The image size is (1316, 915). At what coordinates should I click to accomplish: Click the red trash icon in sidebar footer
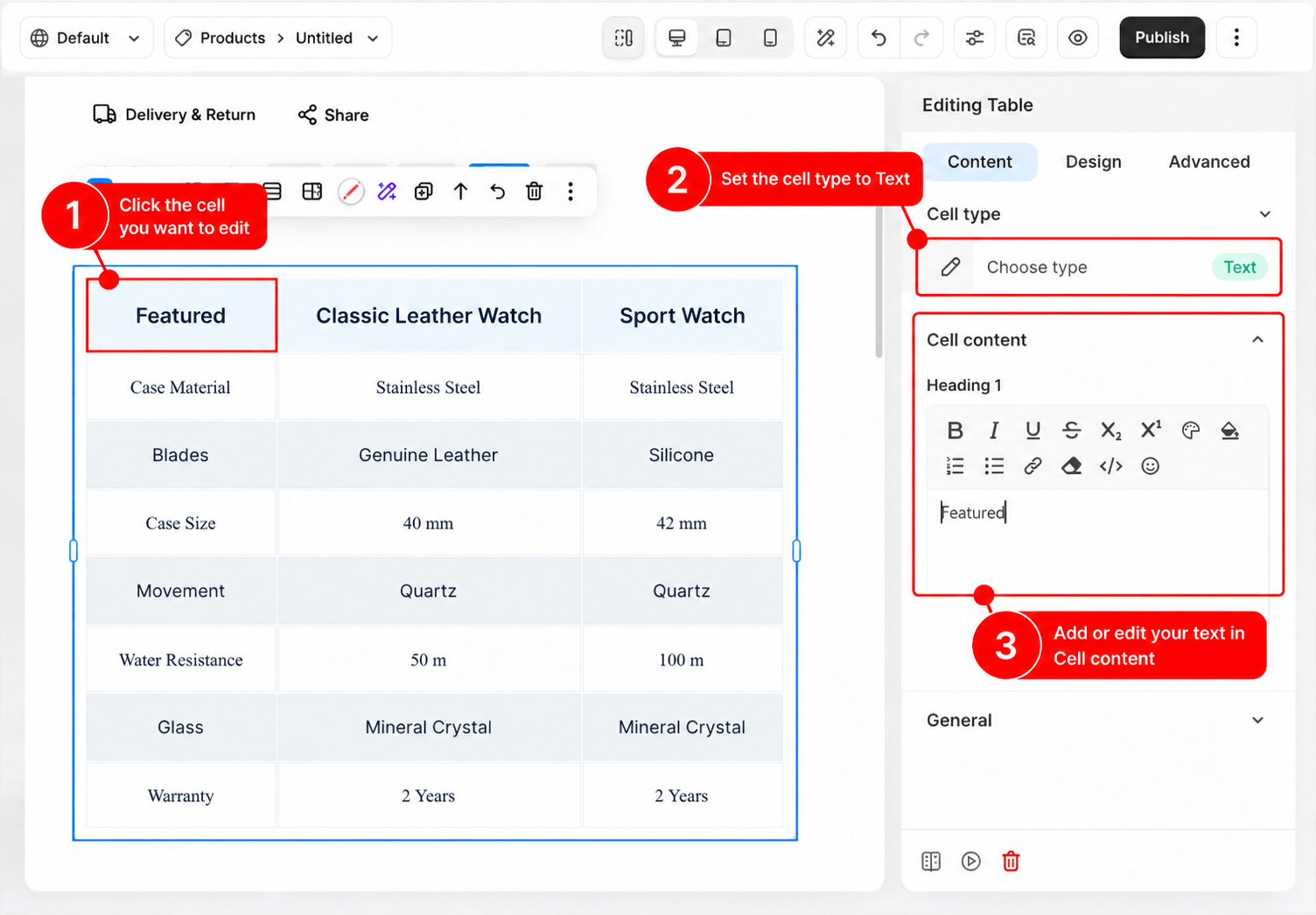coord(1011,862)
